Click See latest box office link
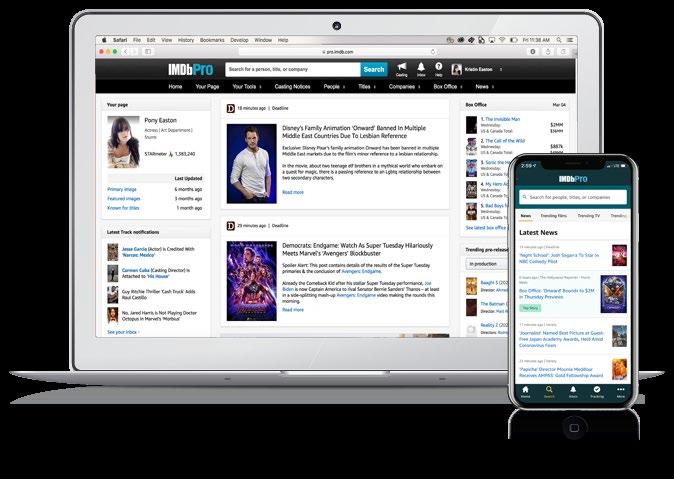674x479 pixels. [486, 227]
